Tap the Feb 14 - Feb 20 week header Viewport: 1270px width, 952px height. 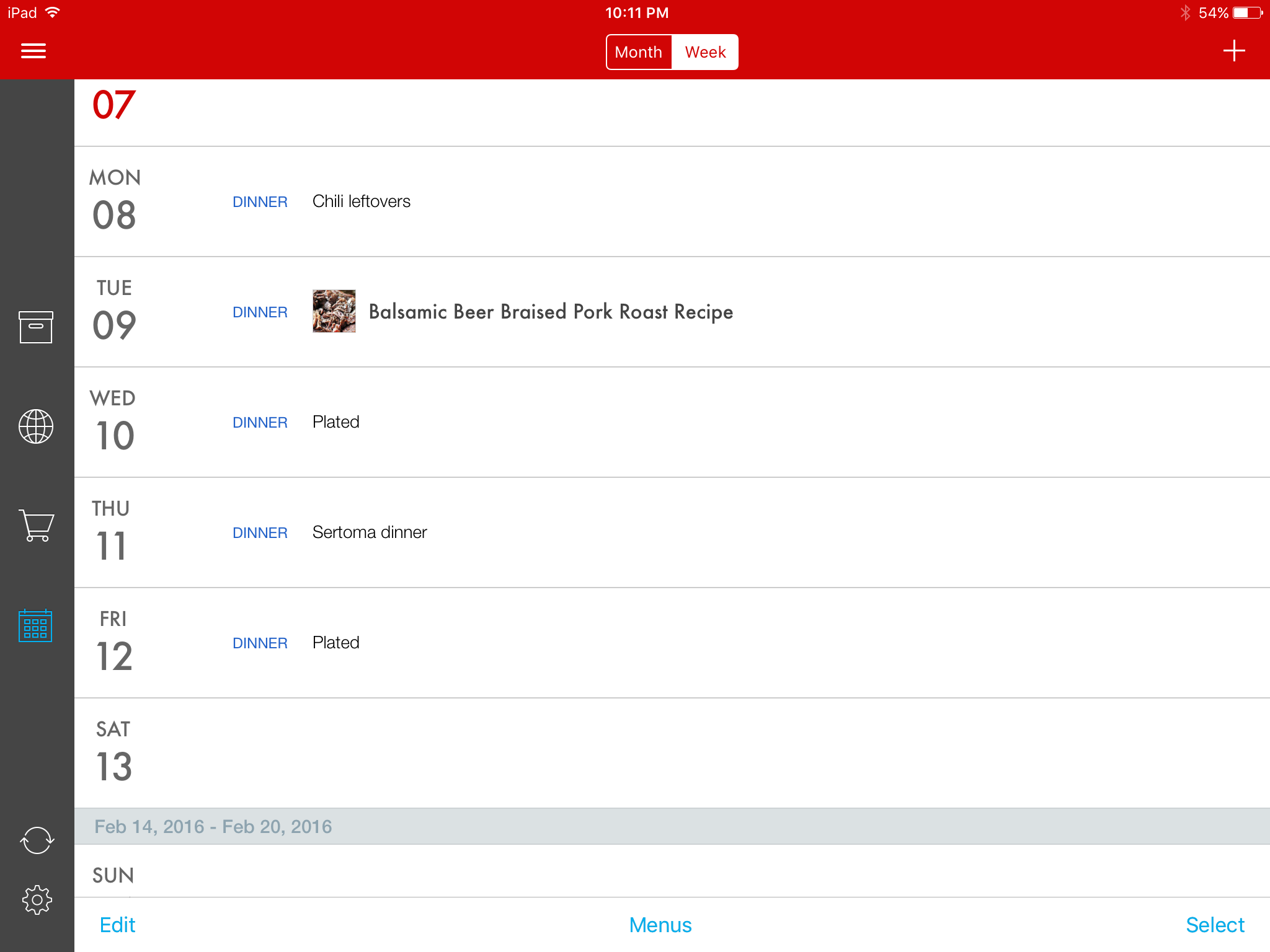point(213,826)
